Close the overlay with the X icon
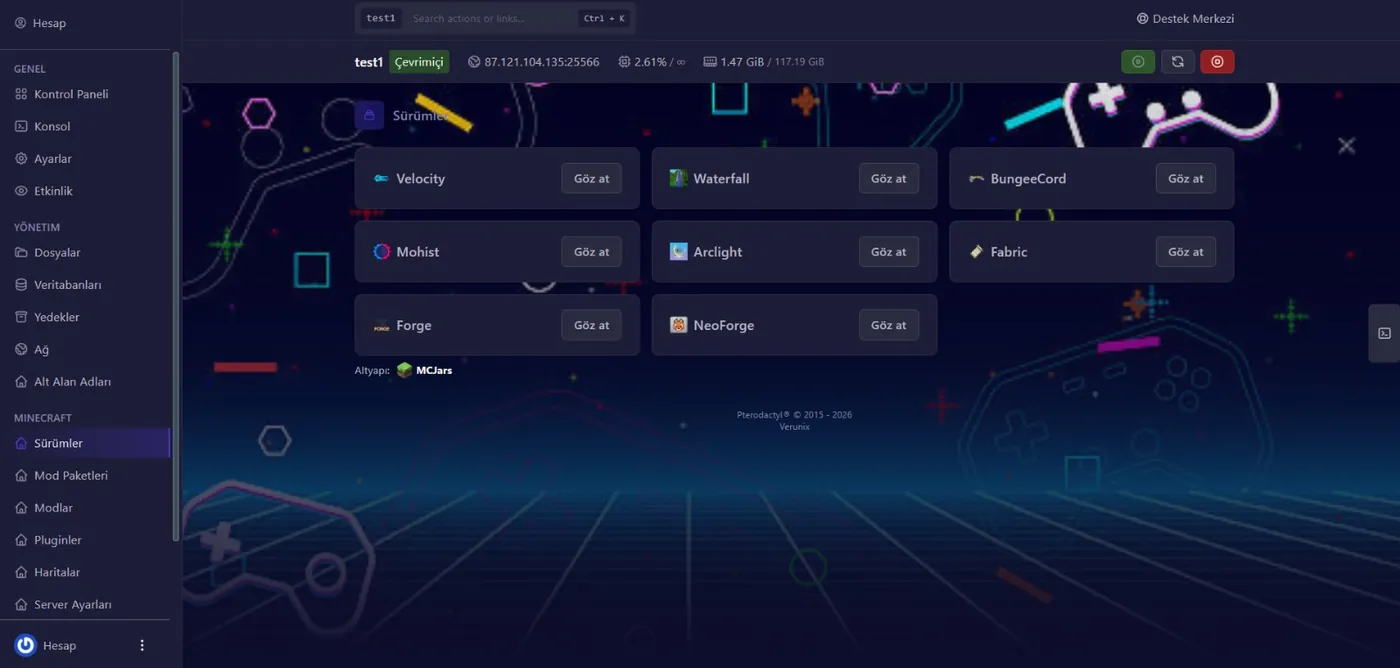This screenshot has height=668, width=1400. 1347,146
